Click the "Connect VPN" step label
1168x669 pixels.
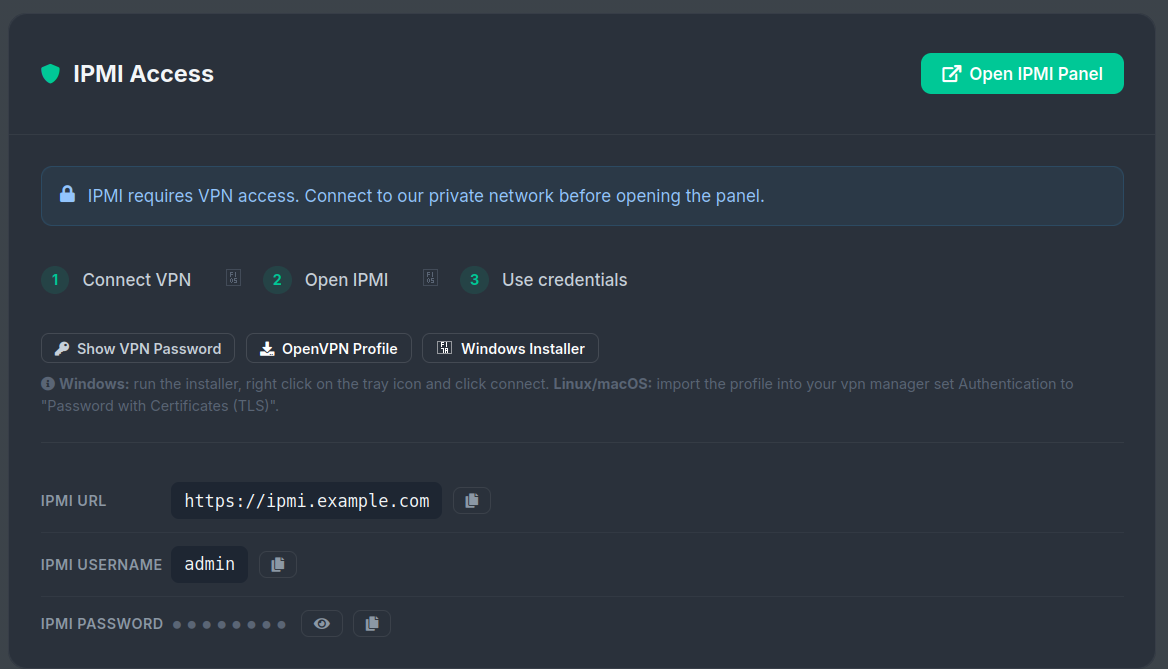(137, 280)
